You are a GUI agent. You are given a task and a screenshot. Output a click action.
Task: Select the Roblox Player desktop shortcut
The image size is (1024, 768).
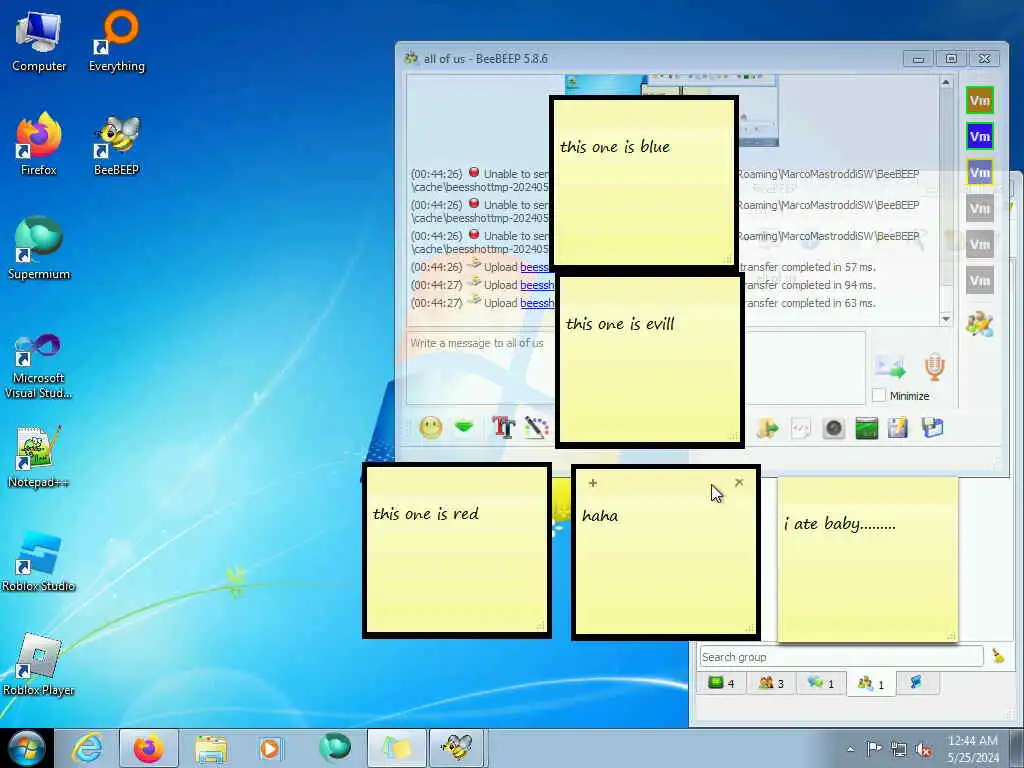(39, 665)
